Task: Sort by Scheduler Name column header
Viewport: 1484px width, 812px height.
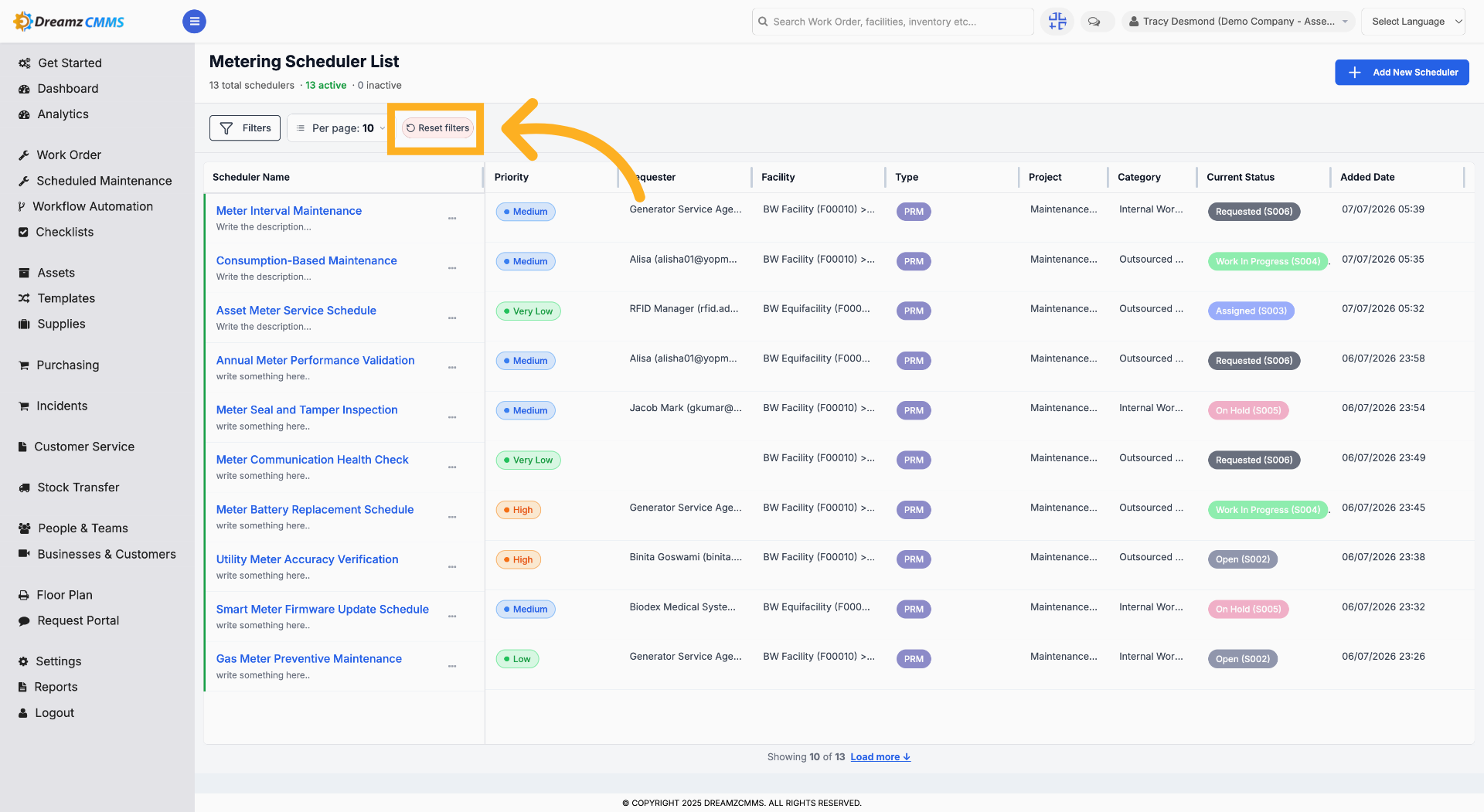Action: 251,177
